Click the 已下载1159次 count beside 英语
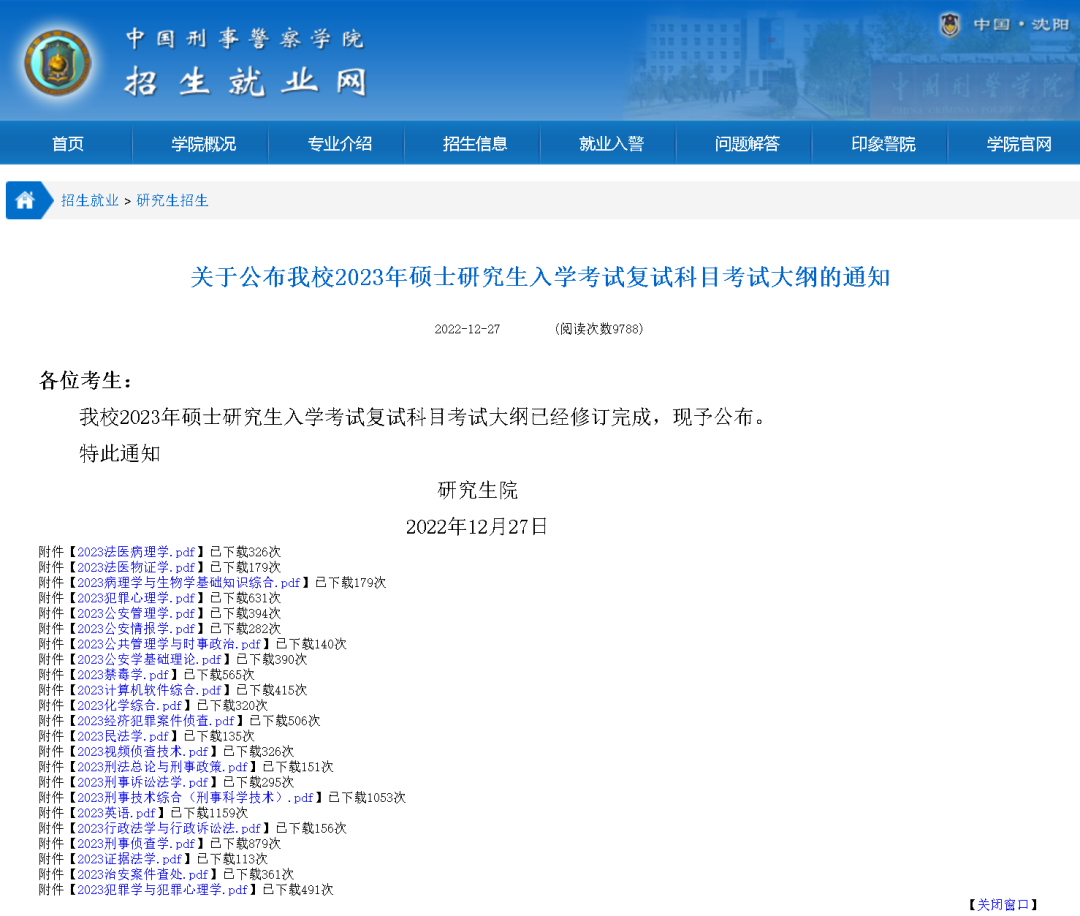 coord(209,813)
